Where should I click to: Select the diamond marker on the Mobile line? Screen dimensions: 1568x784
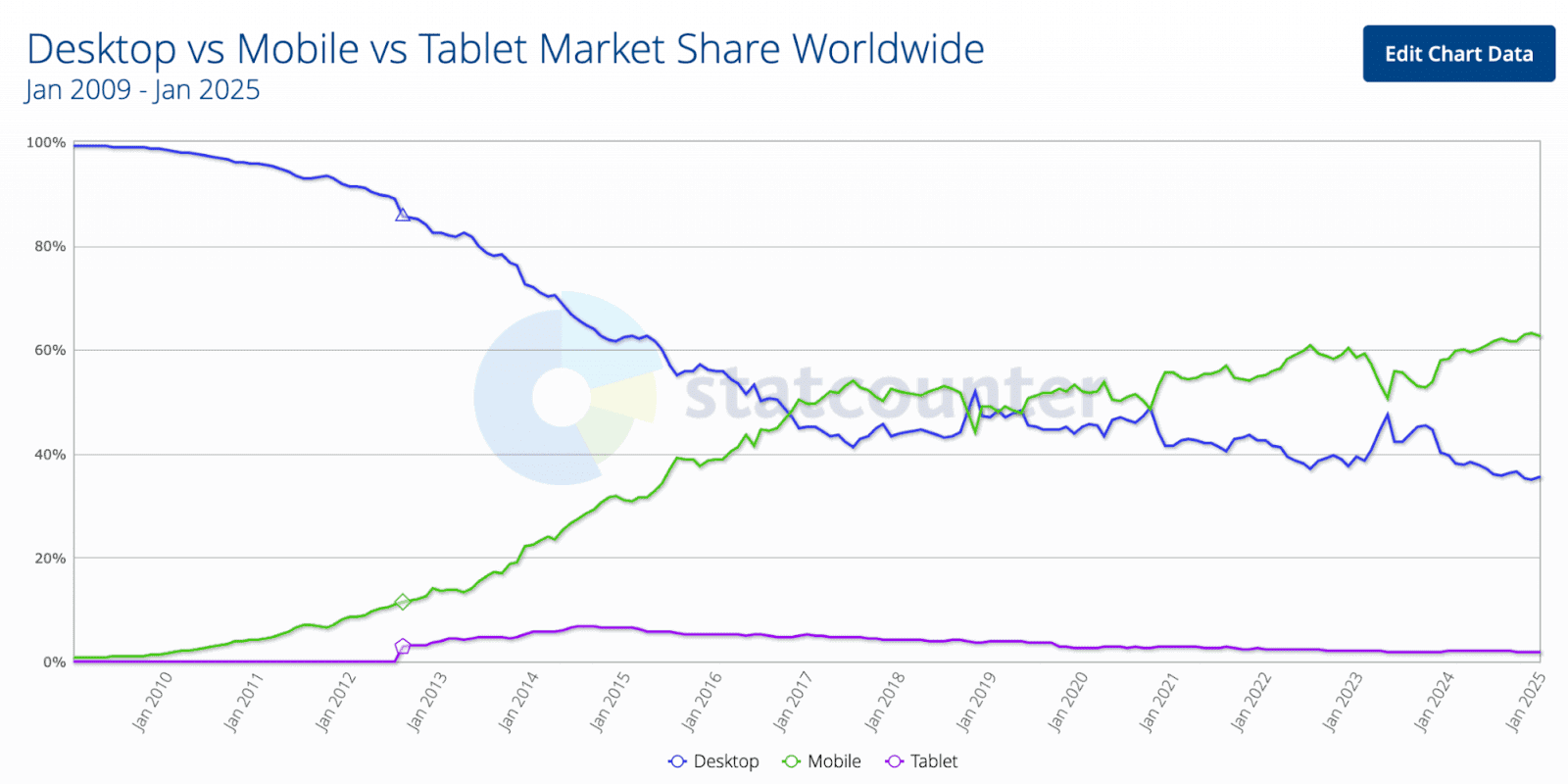(x=403, y=602)
